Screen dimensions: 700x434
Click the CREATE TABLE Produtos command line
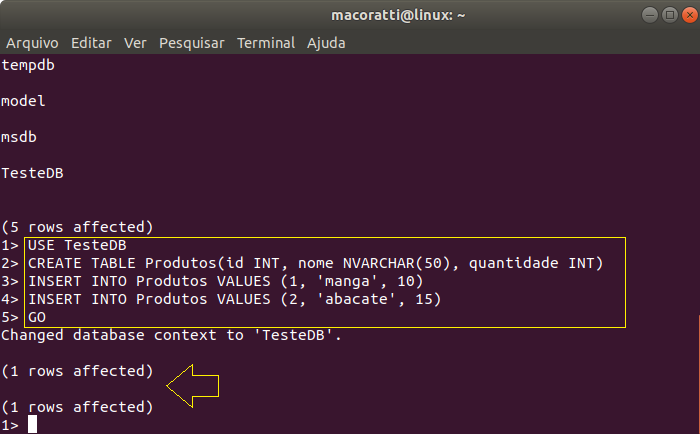pos(315,263)
